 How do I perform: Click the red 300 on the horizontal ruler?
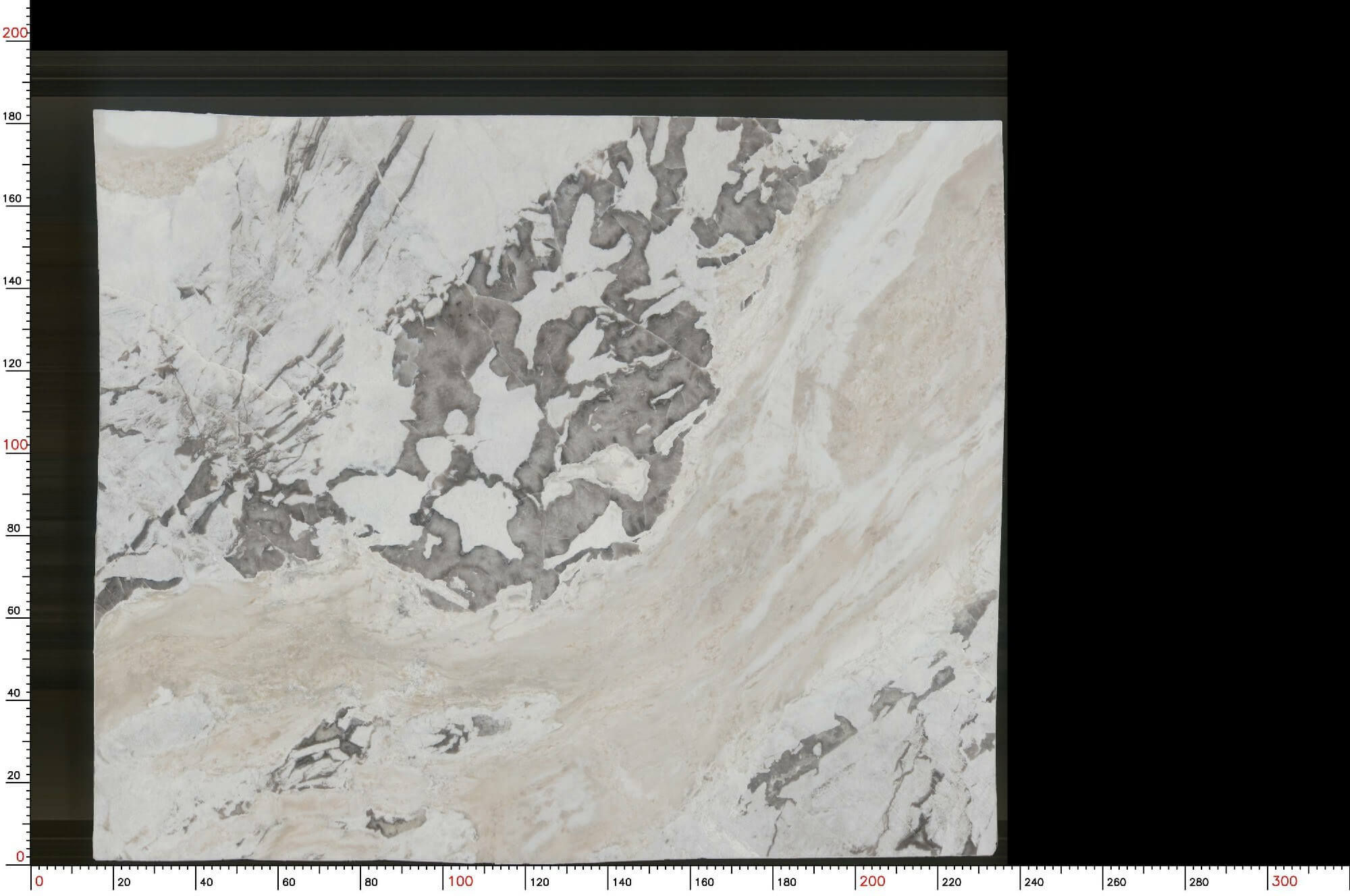point(1285,881)
